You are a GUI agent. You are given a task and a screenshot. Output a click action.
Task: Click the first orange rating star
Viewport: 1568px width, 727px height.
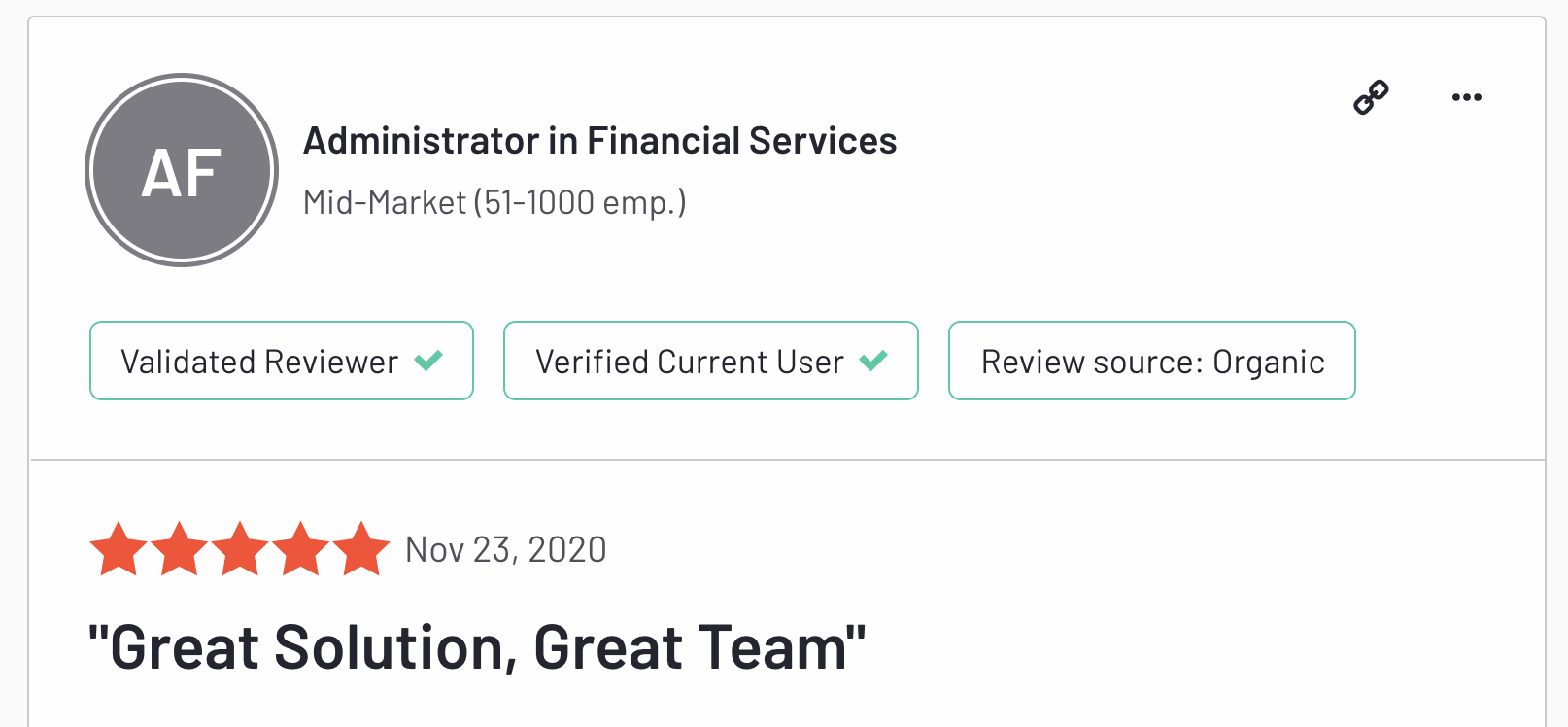coord(119,549)
